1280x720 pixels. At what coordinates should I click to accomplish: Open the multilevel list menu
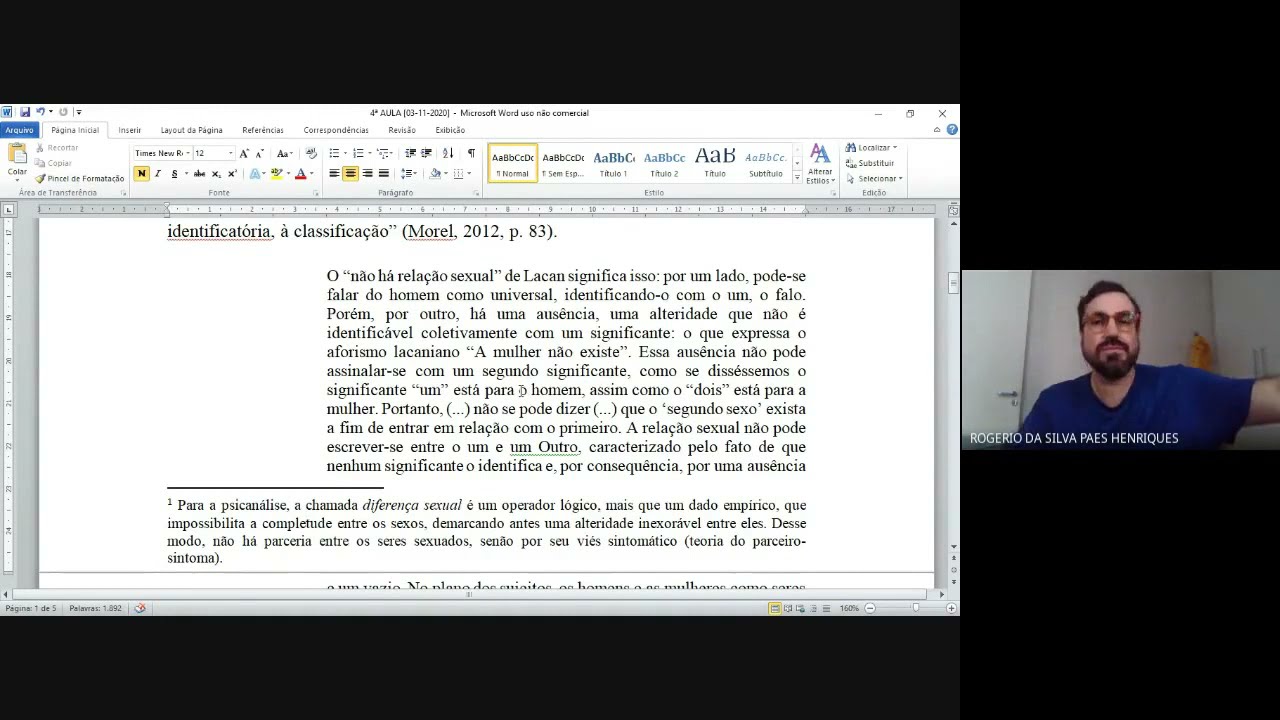tap(383, 153)
